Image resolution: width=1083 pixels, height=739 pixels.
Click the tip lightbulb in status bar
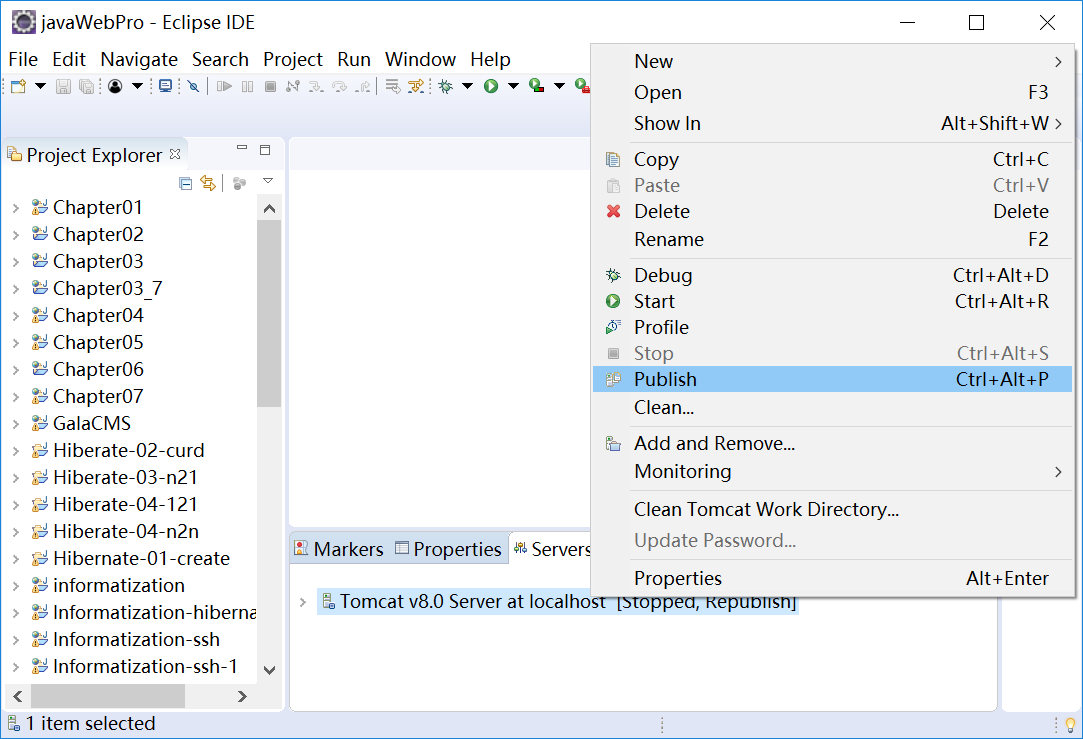pyautogui.click(x=1071, y=724)
